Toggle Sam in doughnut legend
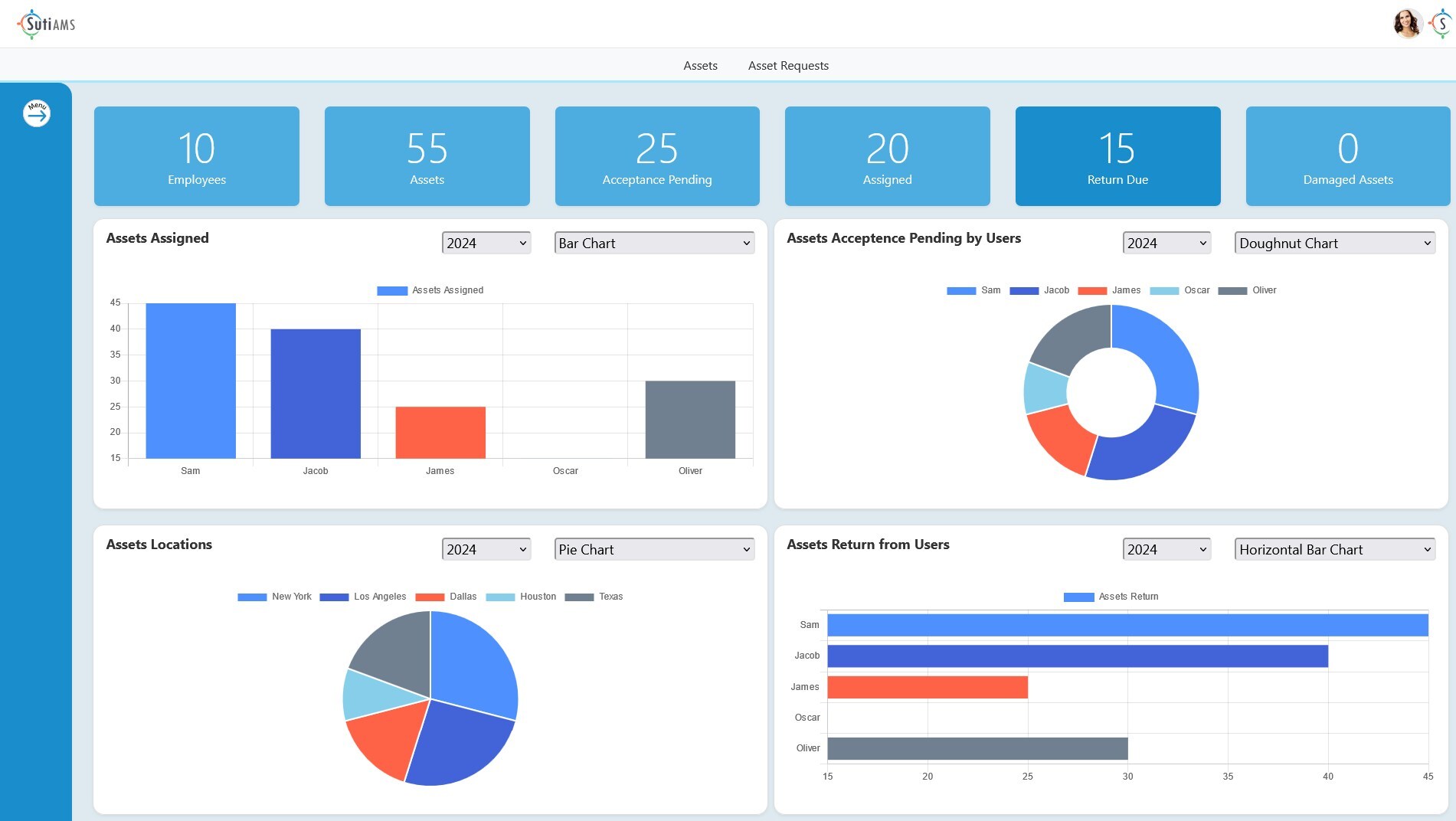Image resolution: width=1456 pixels, height=821 pixels. pos(973,290)
